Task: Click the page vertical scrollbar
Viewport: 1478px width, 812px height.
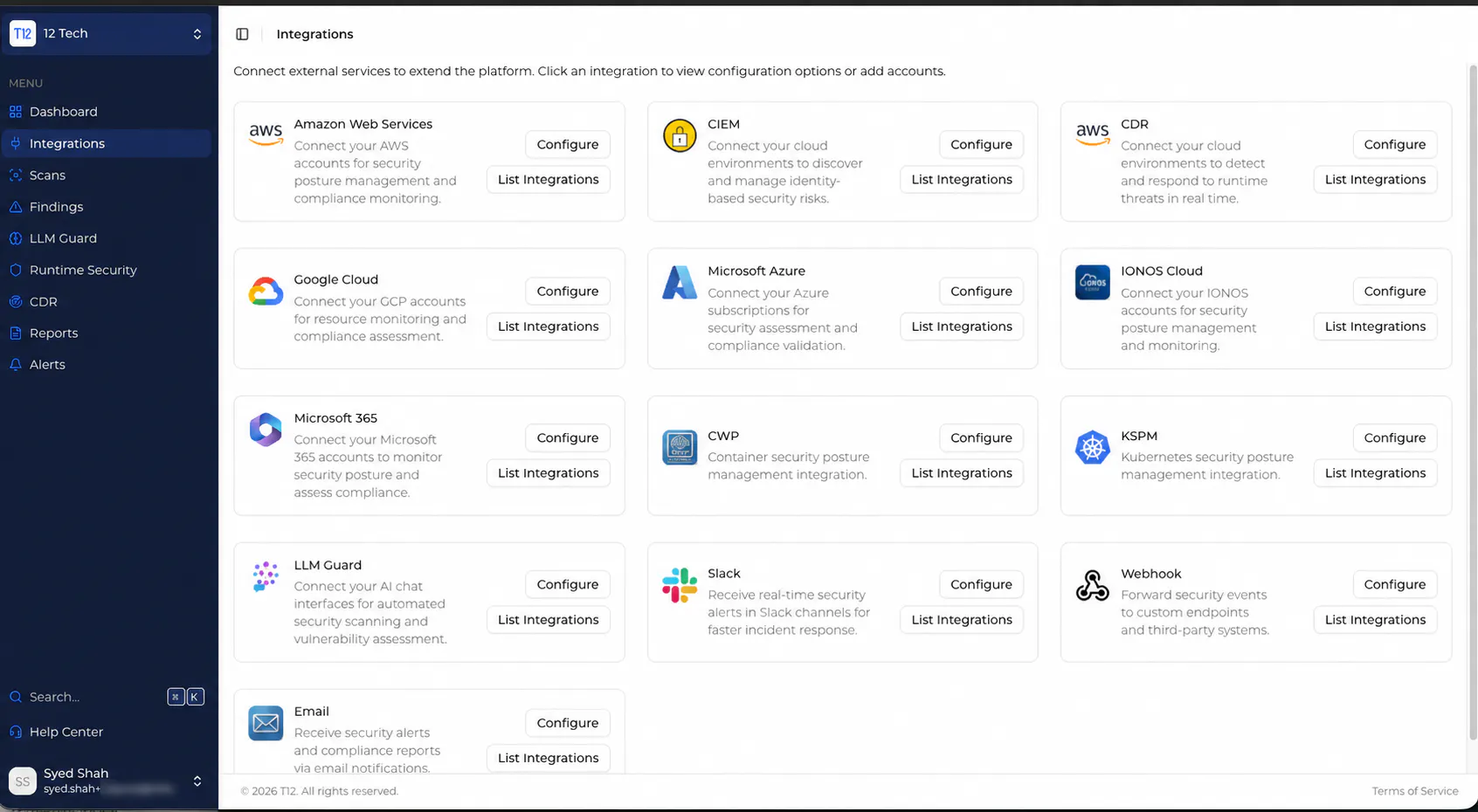Action: click(x=1473, y=402)
